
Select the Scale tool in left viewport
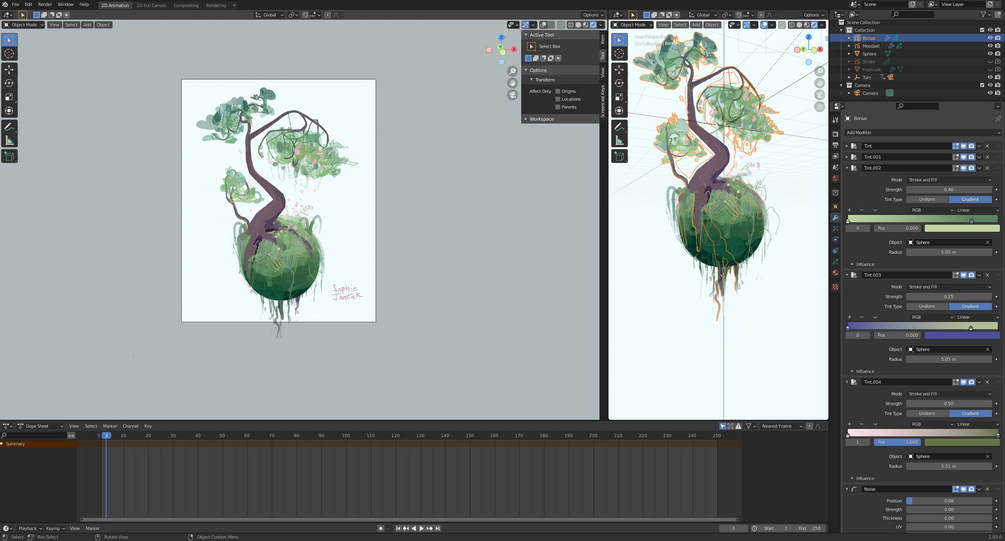9,97
